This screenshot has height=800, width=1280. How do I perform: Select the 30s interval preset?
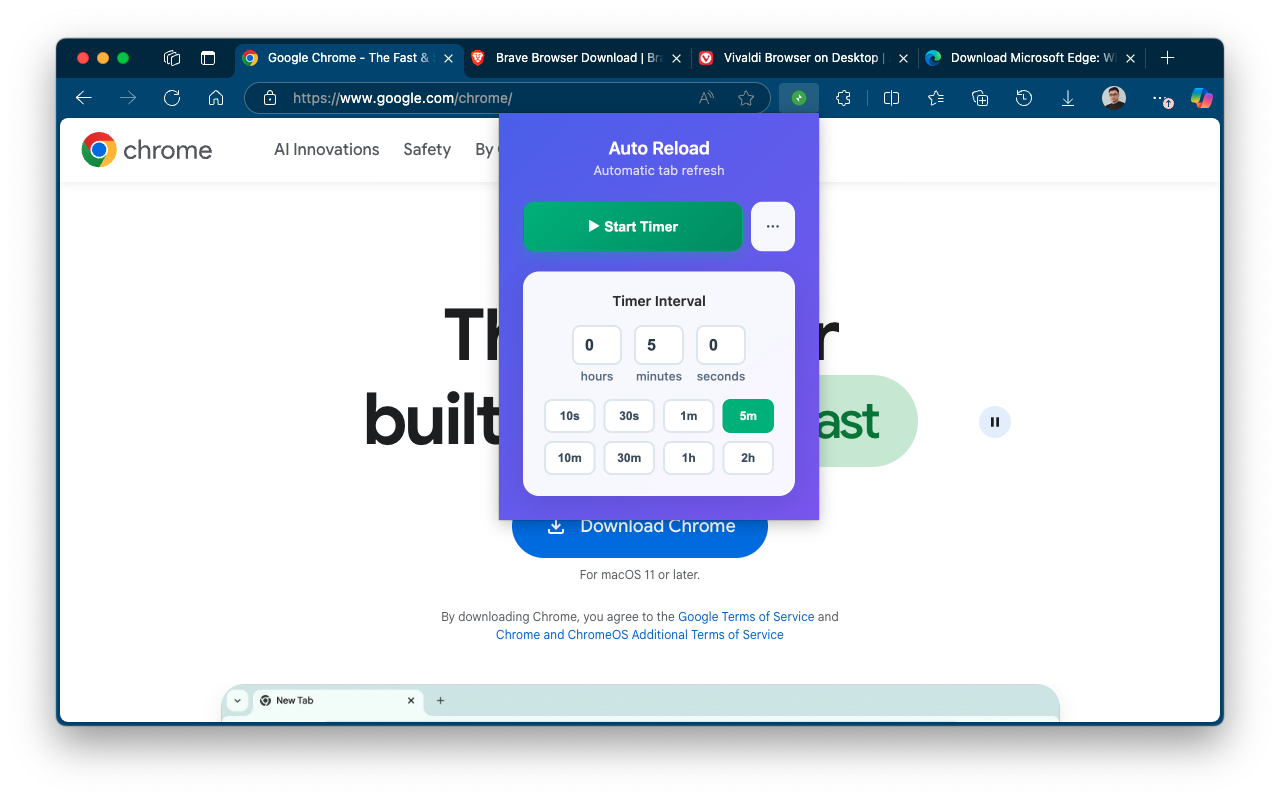[x=629, y=416]
